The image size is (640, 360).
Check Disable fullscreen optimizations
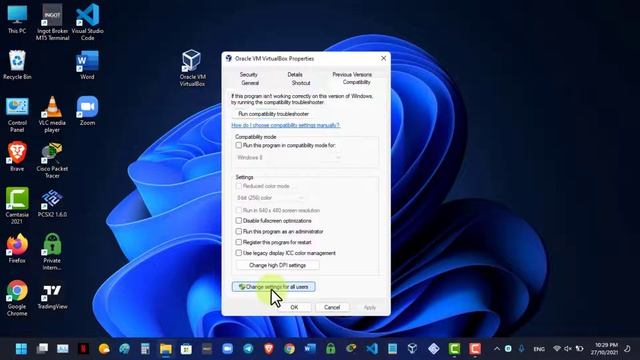tap(239, 220)
